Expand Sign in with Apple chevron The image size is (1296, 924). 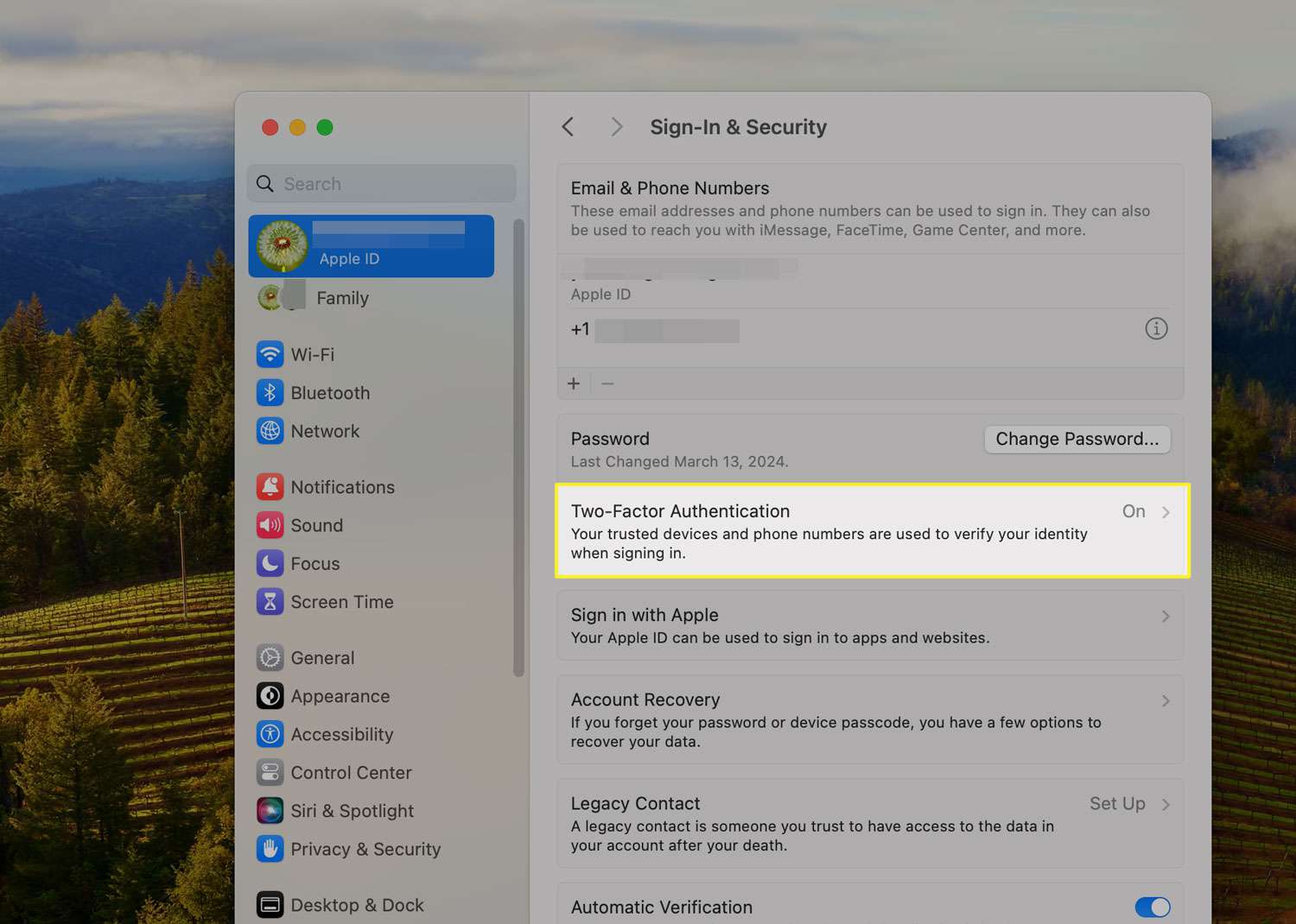[x=1166, y=617]
